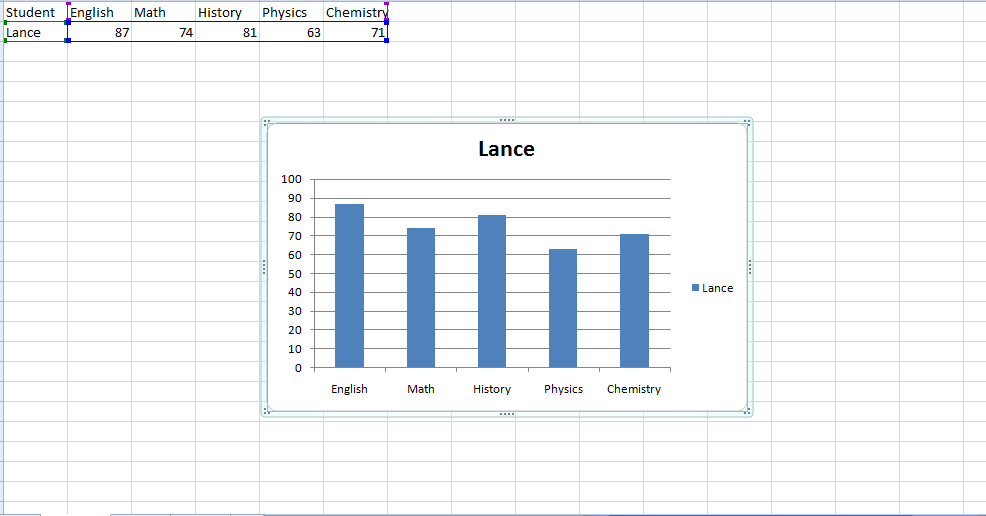Image resolution: width=986 pixels, height=516 pixels.
Task: Click the chart's top-center sizing handle
Action: coord(507,120)
